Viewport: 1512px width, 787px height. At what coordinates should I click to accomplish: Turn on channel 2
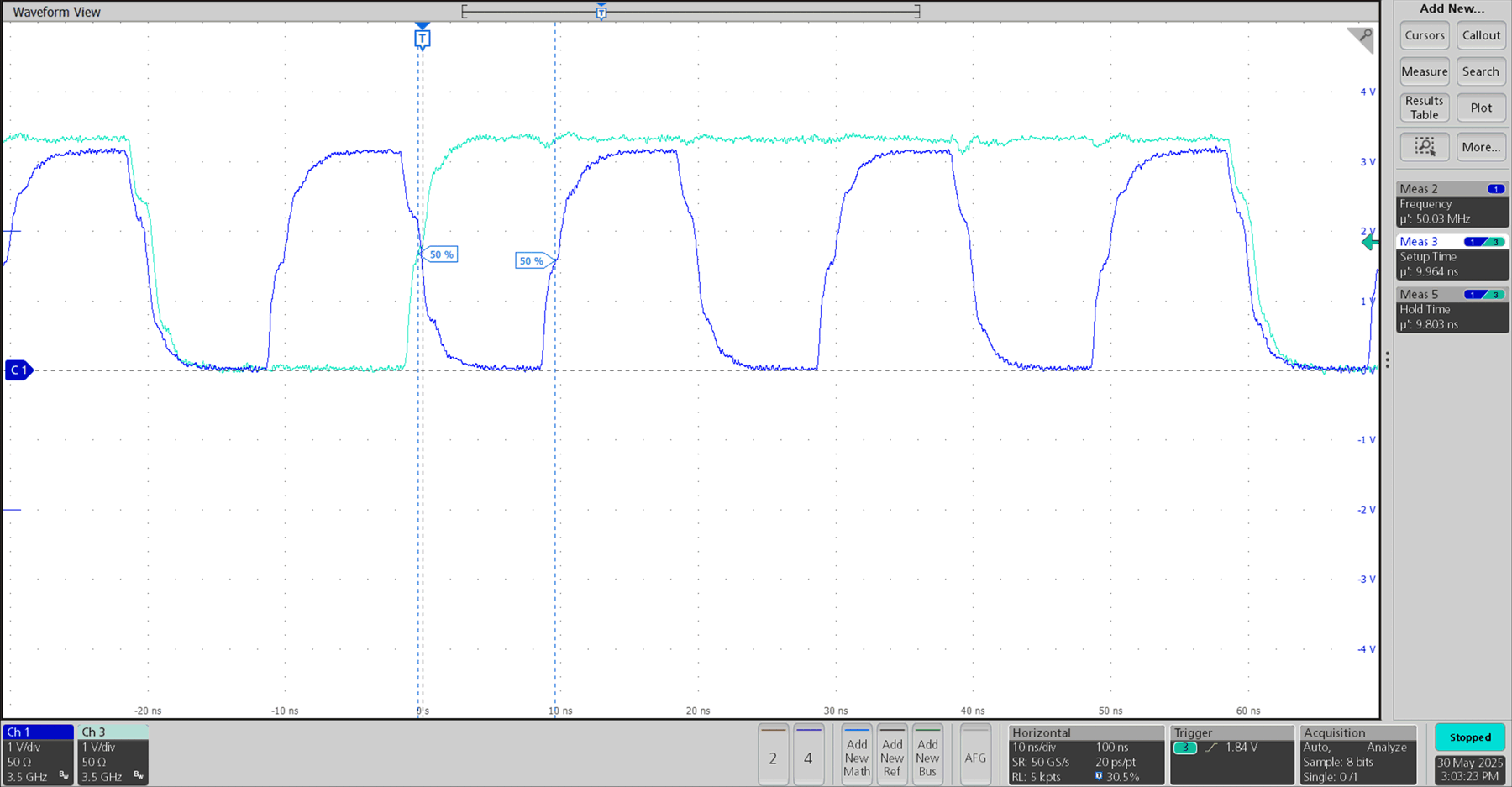pos(773,756)
